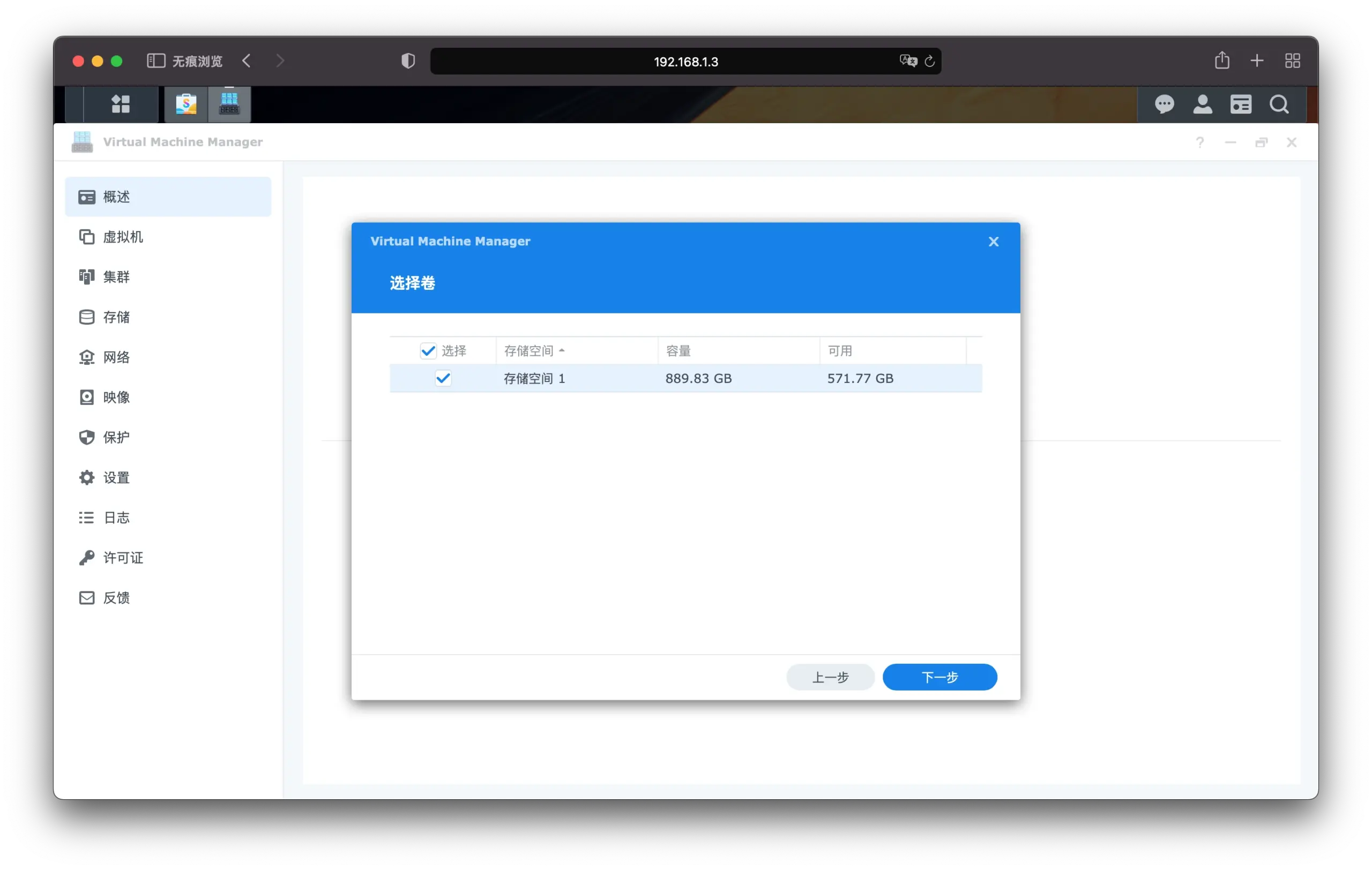This screenshot has height=870, width=1372.
Task: Open the 保护 sidebar section
Action: point(168,437)
